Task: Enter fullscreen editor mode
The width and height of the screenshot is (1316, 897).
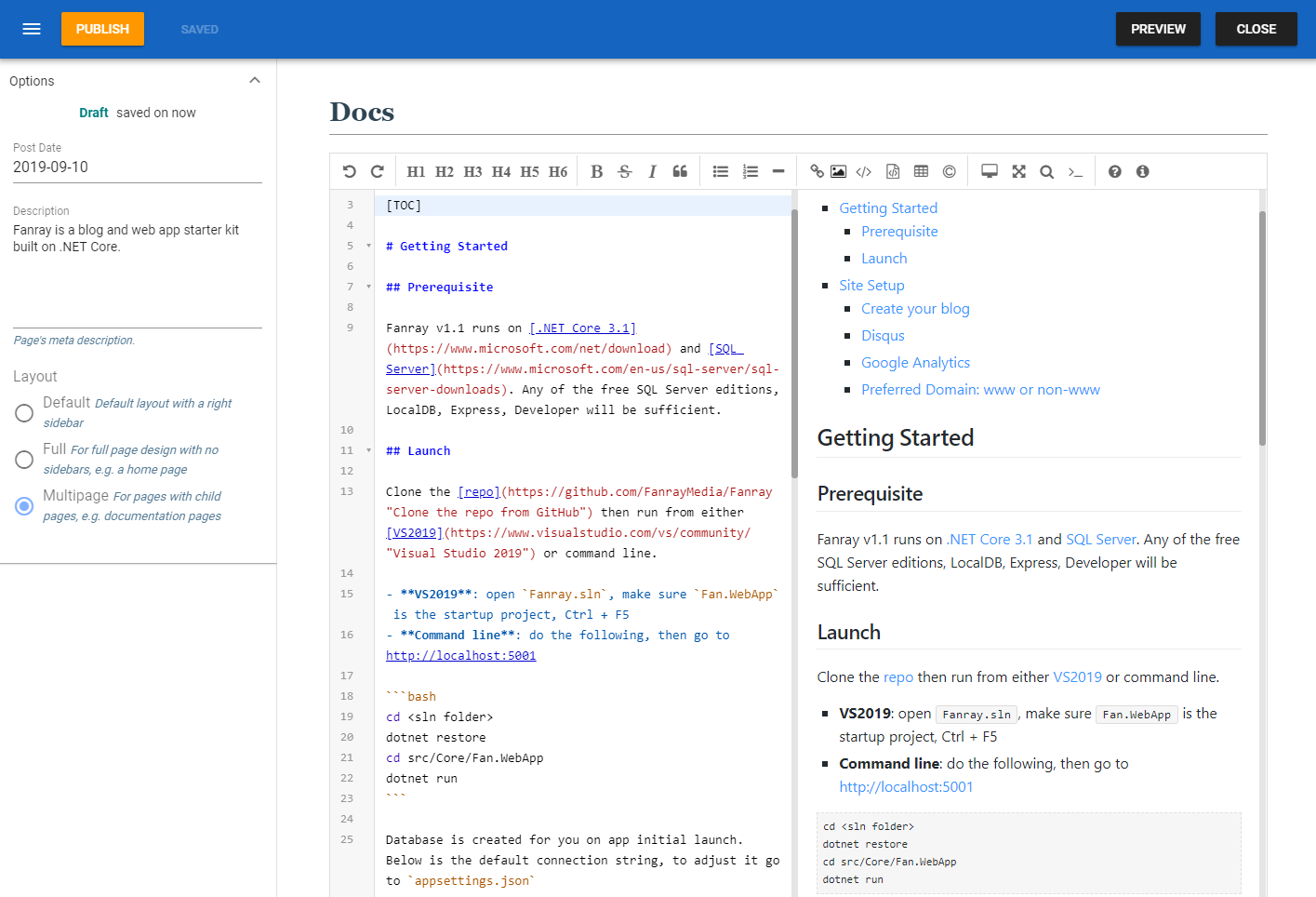Action: 1018,171
